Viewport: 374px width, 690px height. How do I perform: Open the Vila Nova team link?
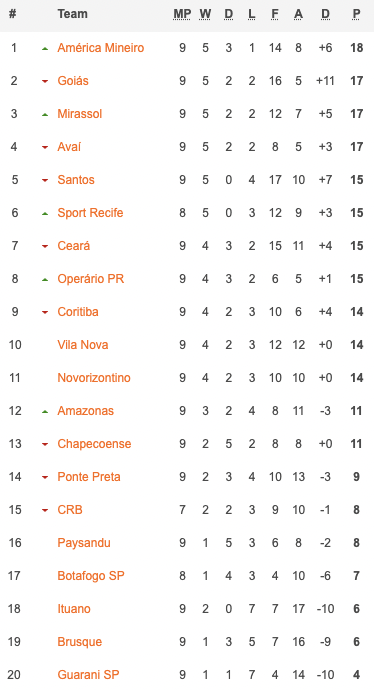tap(83, 345)
